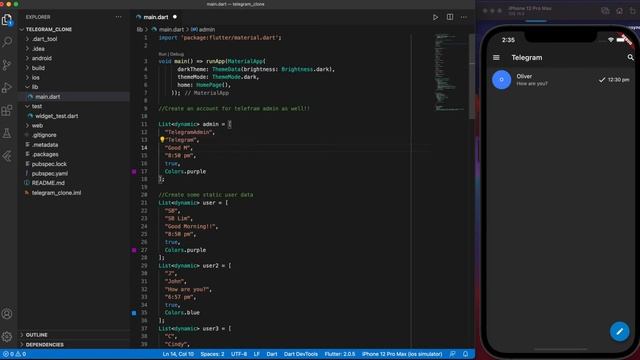Select the main.dart editor tab

pyautogui.click(x=156, y=17)
